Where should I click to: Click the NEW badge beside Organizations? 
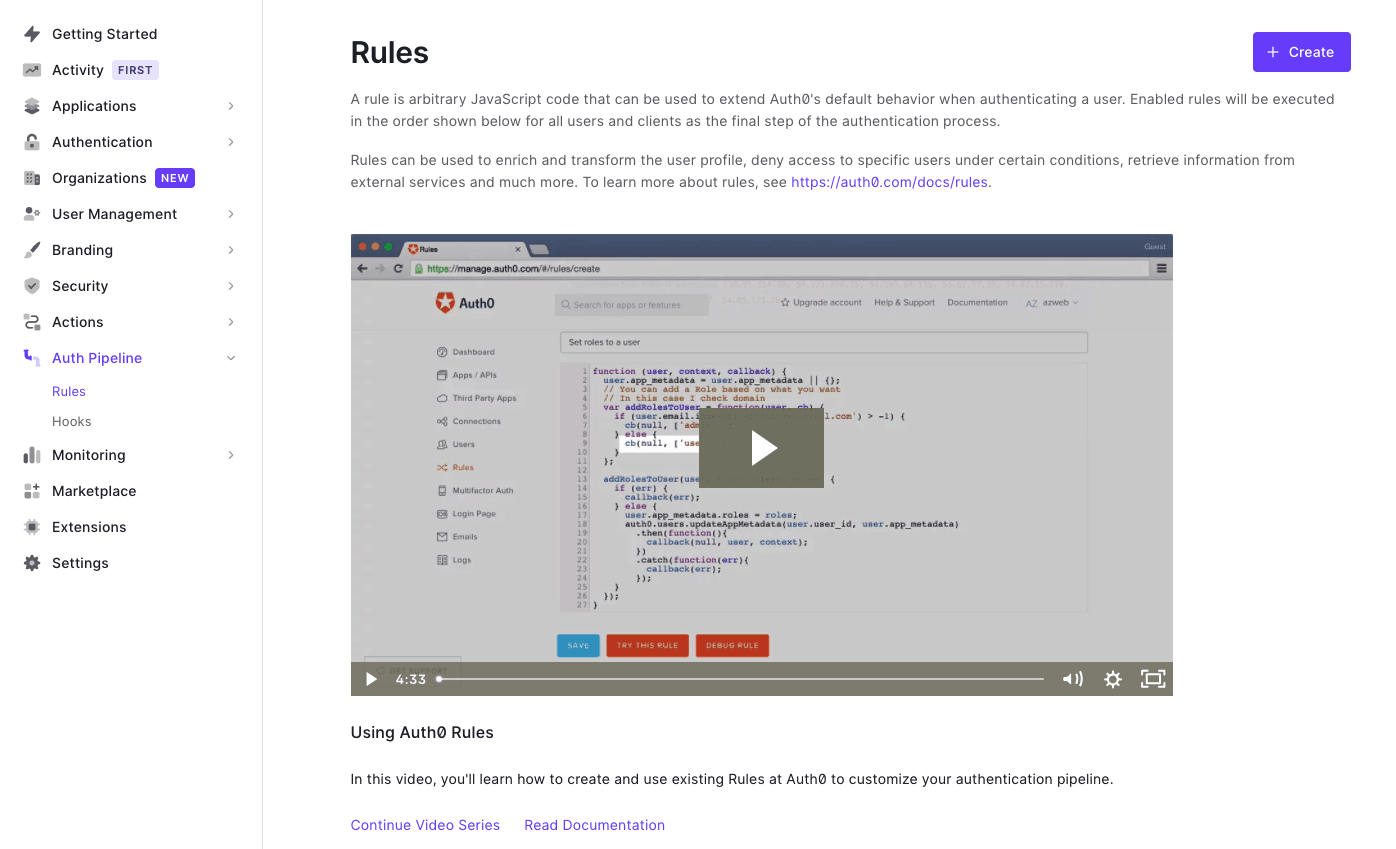pyautogui.click(x=175, y=178)
